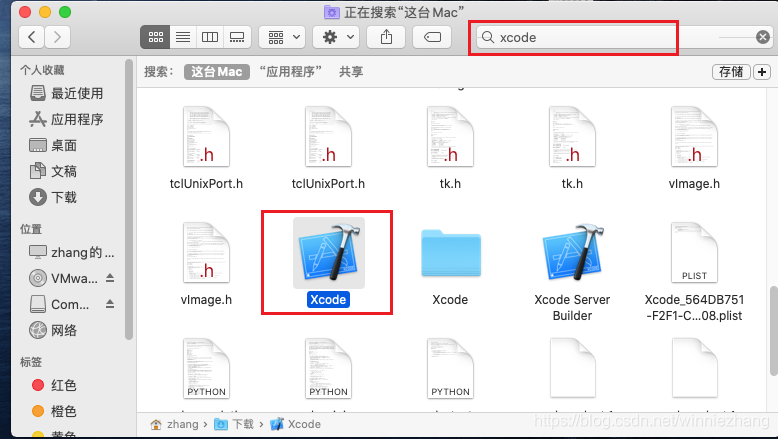Select the second tk.h file icon
Viewport: 778px width, 439px height.
pyautogui.click(x=572, y=136)
